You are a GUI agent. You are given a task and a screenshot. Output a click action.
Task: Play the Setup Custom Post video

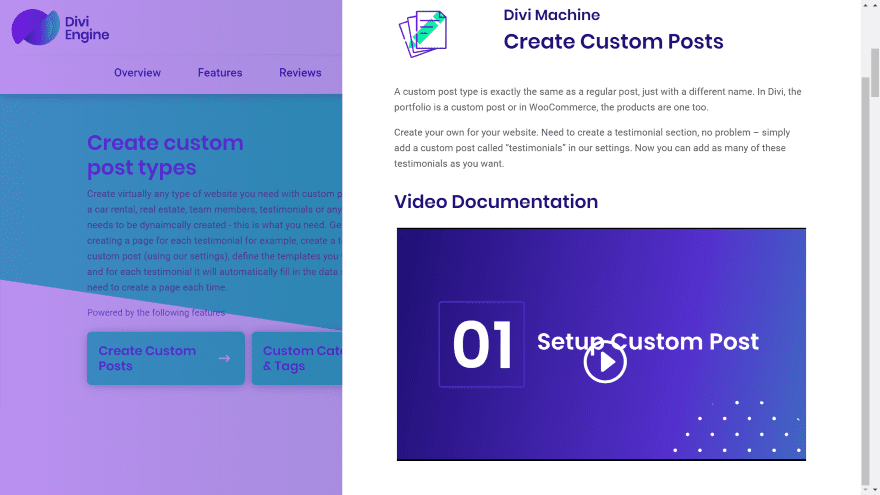click(605, 362)
